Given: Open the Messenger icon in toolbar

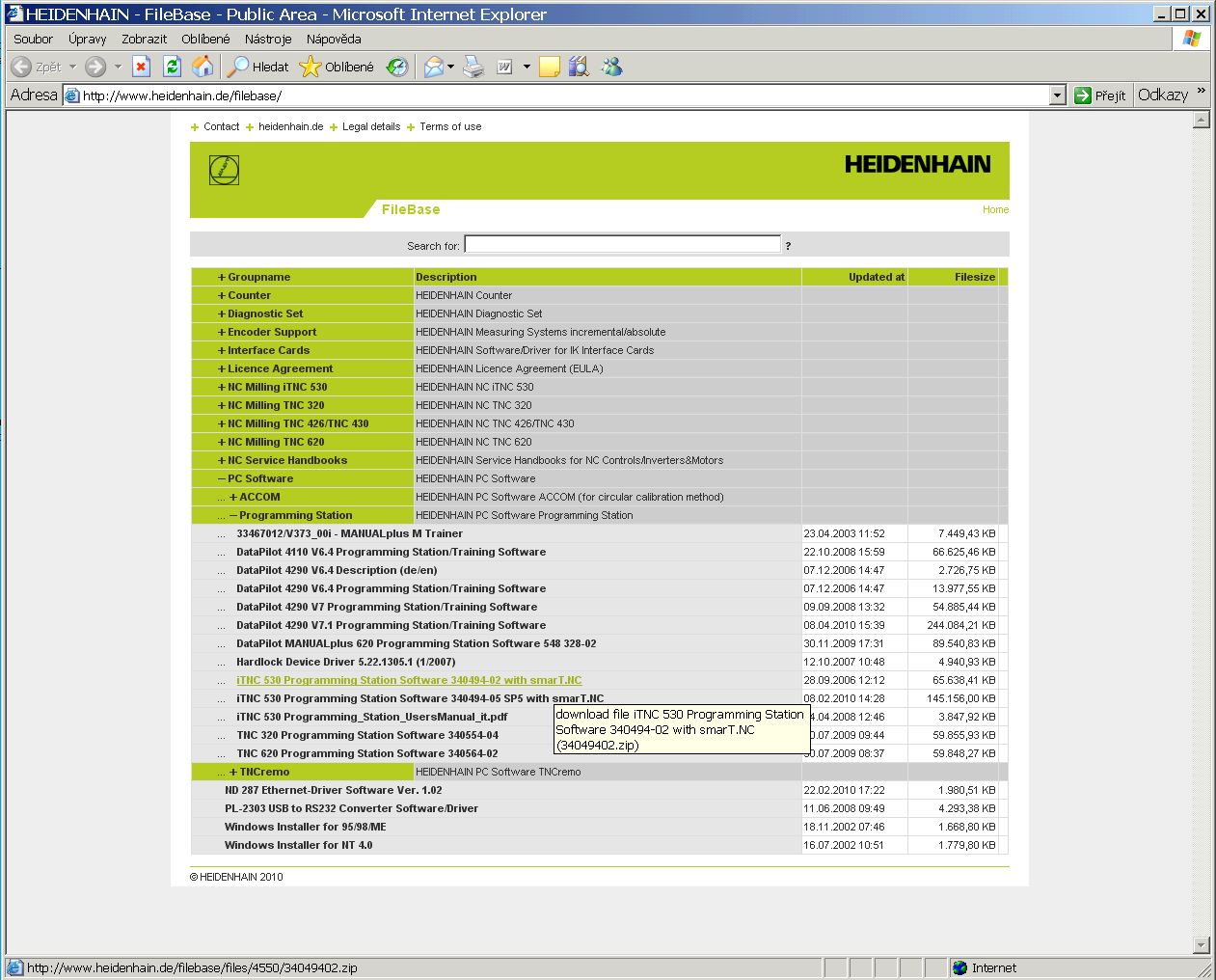Looking at the screenshot, I should pyautogui.click(x=611, y=67).
